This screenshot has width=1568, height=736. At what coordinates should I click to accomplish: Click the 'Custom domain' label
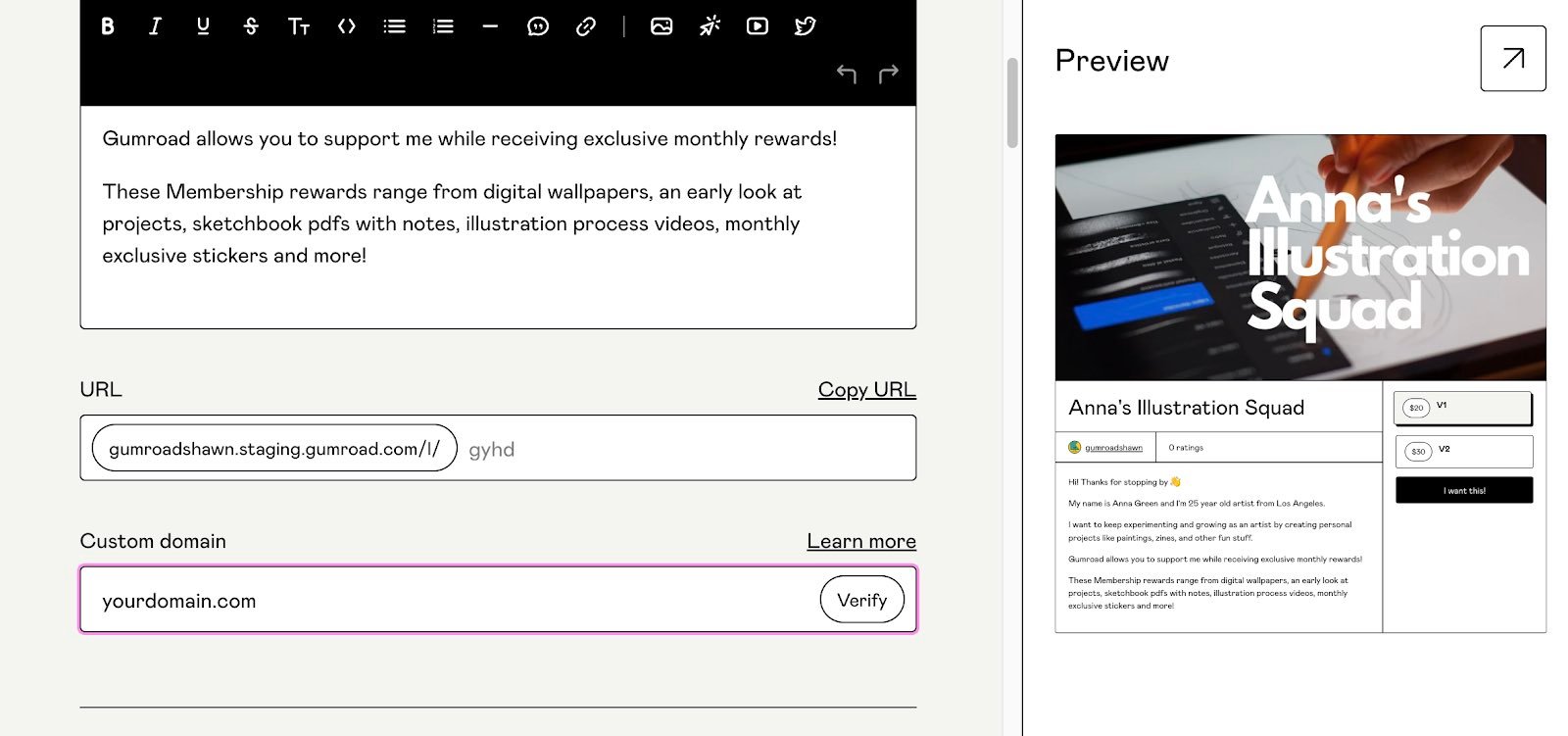coord(153,542)
